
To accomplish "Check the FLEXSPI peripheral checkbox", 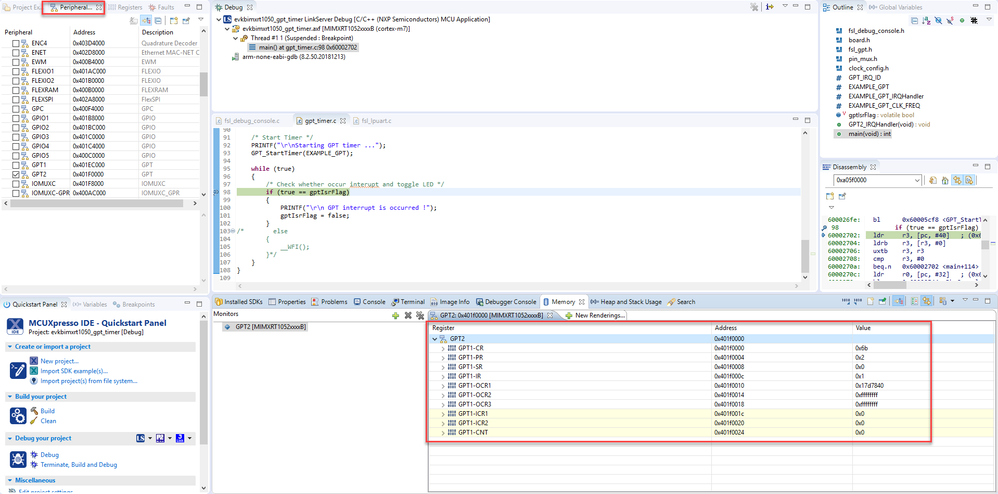I will pyautogui.click(x=16, y=99).
